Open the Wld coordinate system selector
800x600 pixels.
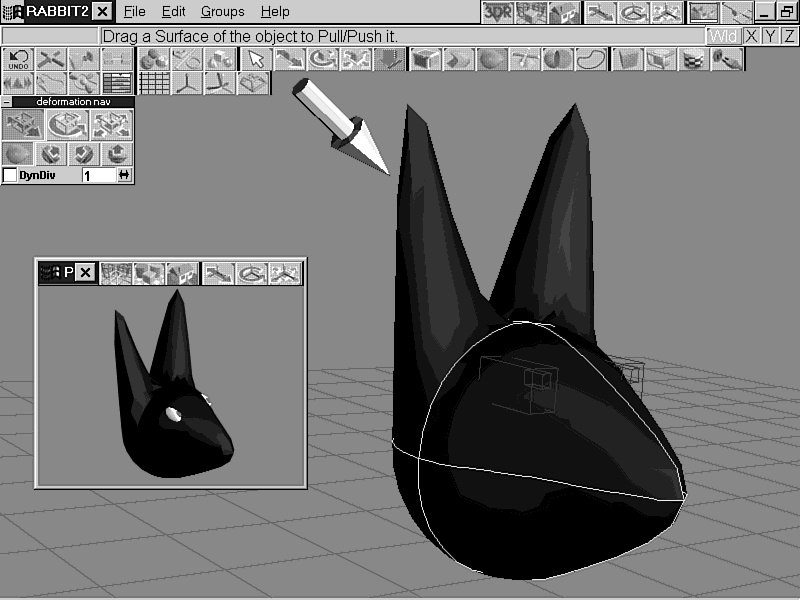pos(722,36)
